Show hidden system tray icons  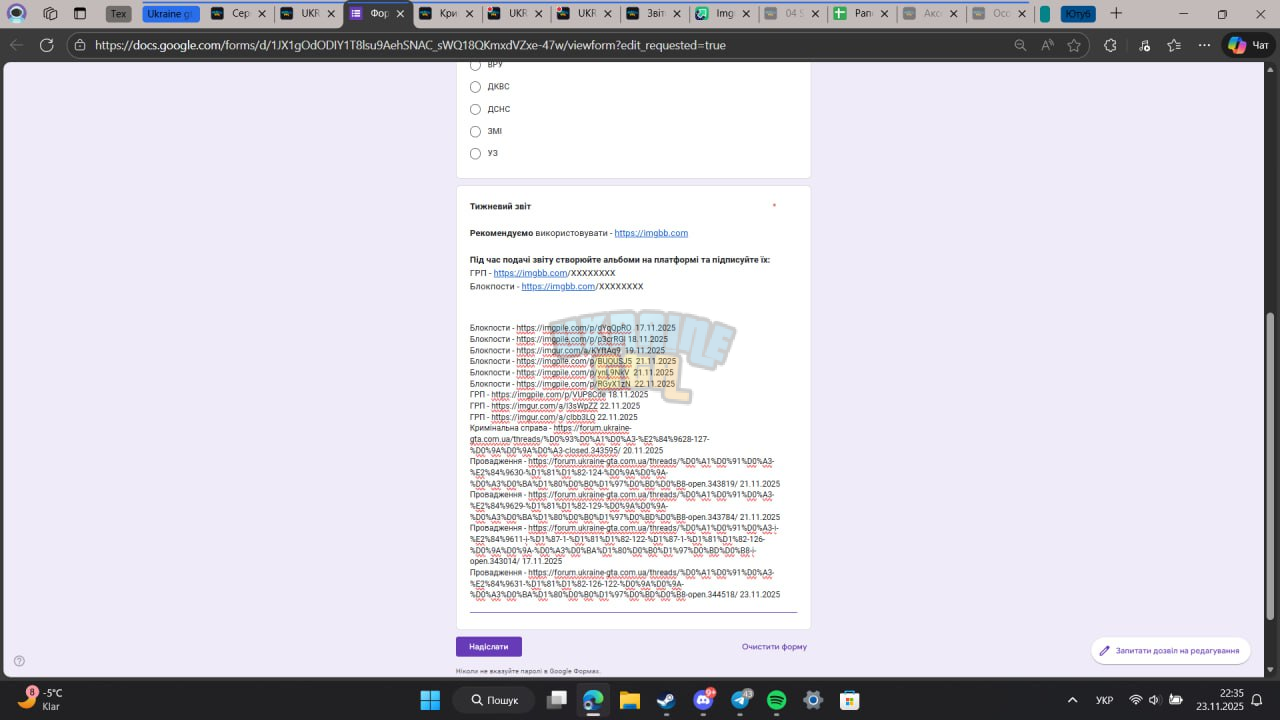coord(1073,700)
